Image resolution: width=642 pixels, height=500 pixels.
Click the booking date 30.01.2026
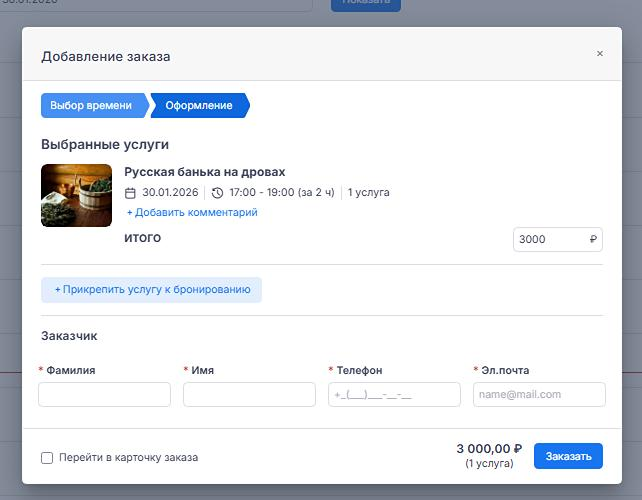[170, 193]
